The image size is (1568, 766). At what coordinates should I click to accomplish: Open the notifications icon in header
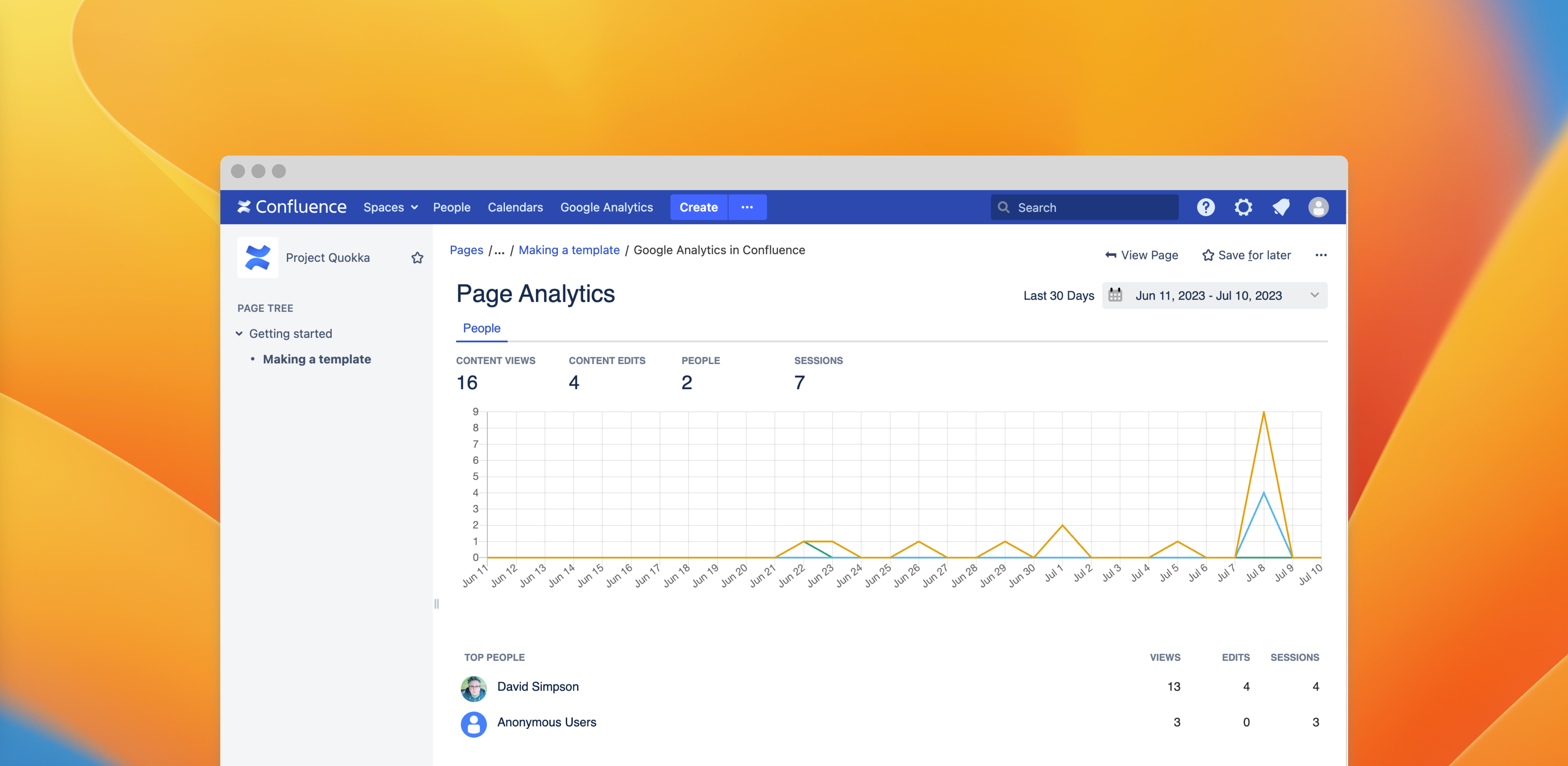pyautogui.click(x=1281, y=207)
